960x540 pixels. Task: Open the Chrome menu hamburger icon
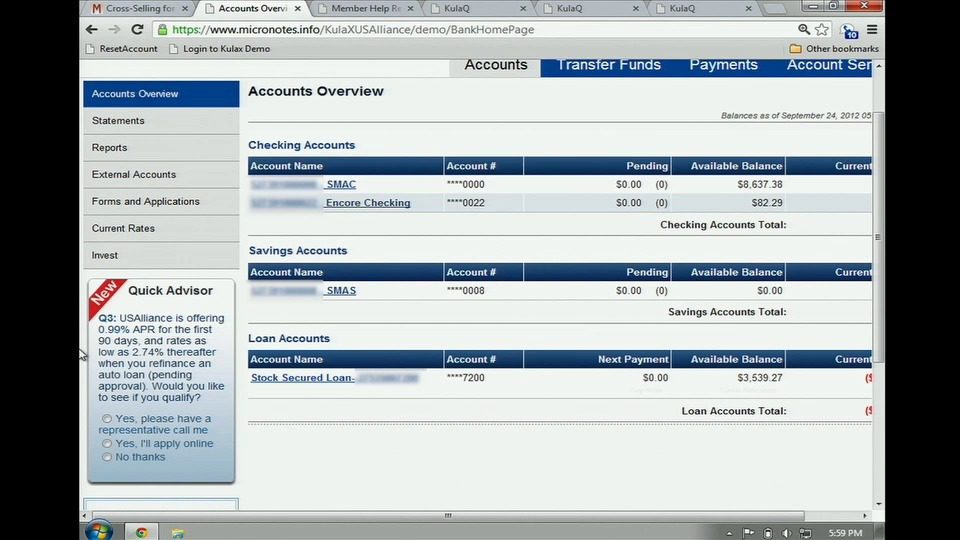pos(872,29)
